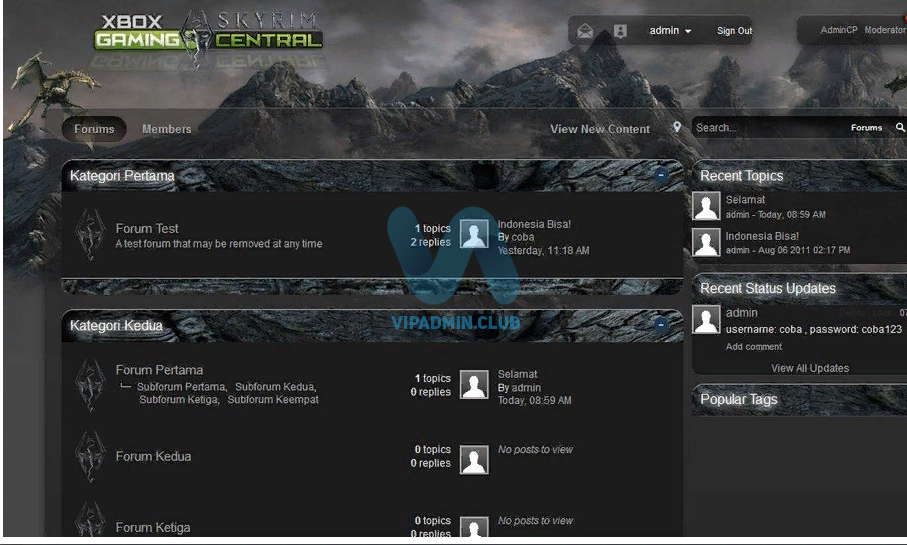This screenshot has height=545, width=907.
Task: Open the notifications icon beside admin
Action: pyautogui.click(x=620, y=31)
